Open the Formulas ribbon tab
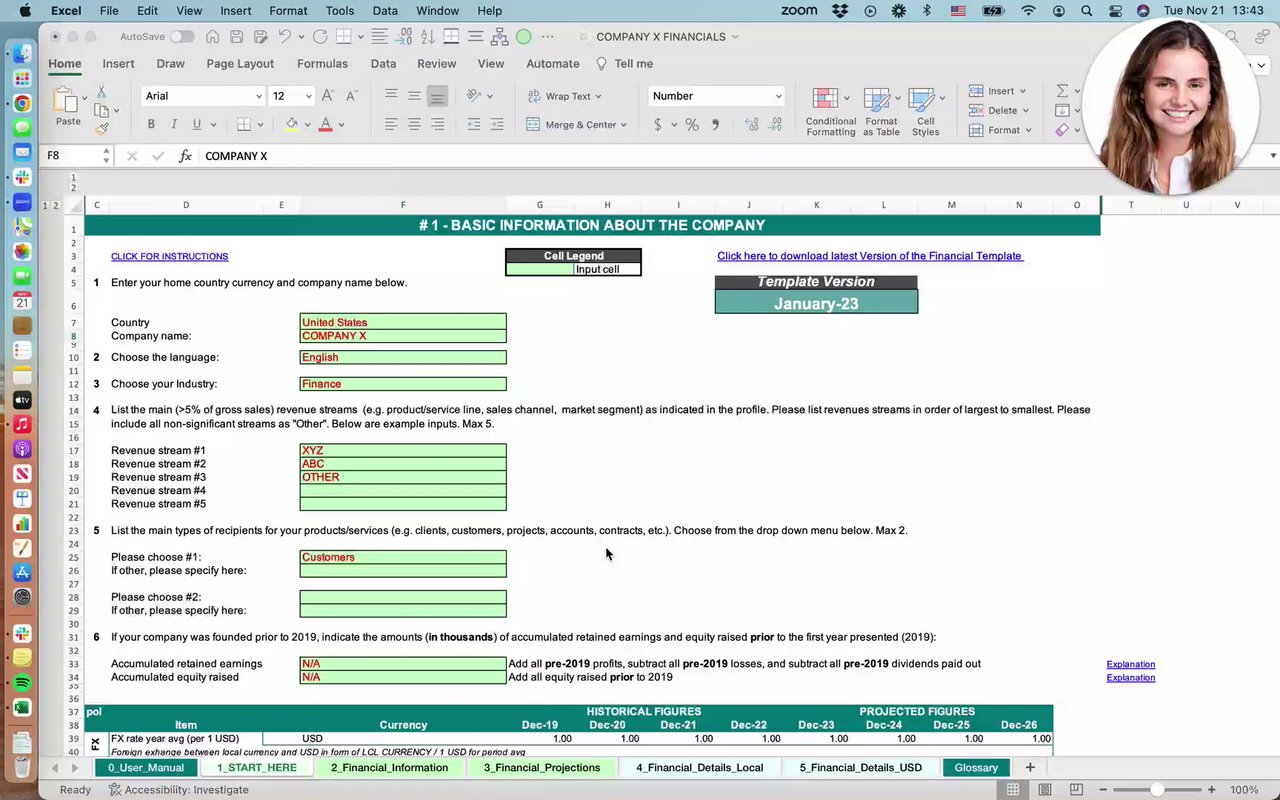Image resolution: width=1280 pixels, height=800 pixels. (322, 63)
